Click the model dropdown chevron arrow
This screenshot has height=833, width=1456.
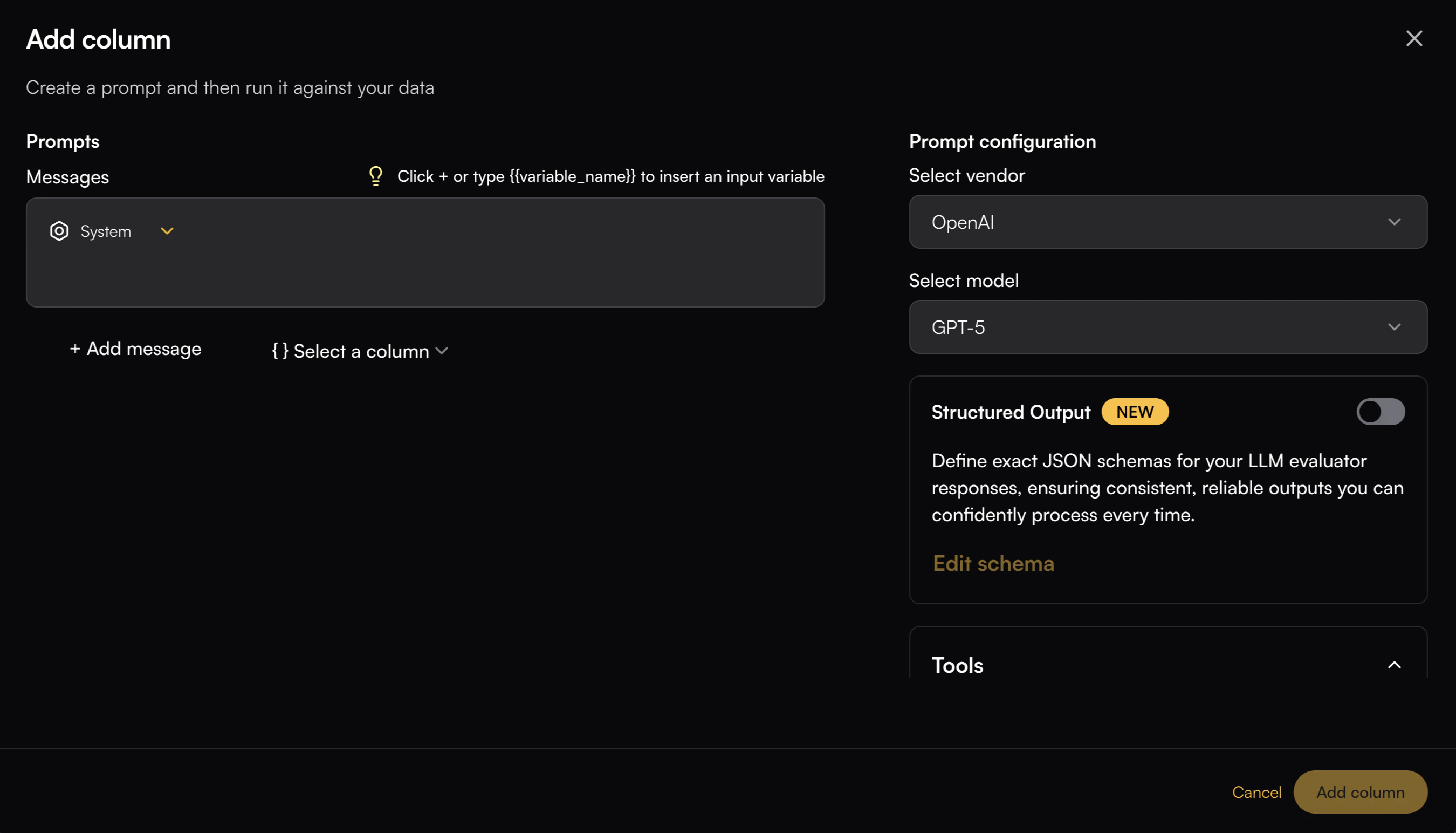click(x=1394, y=327)
